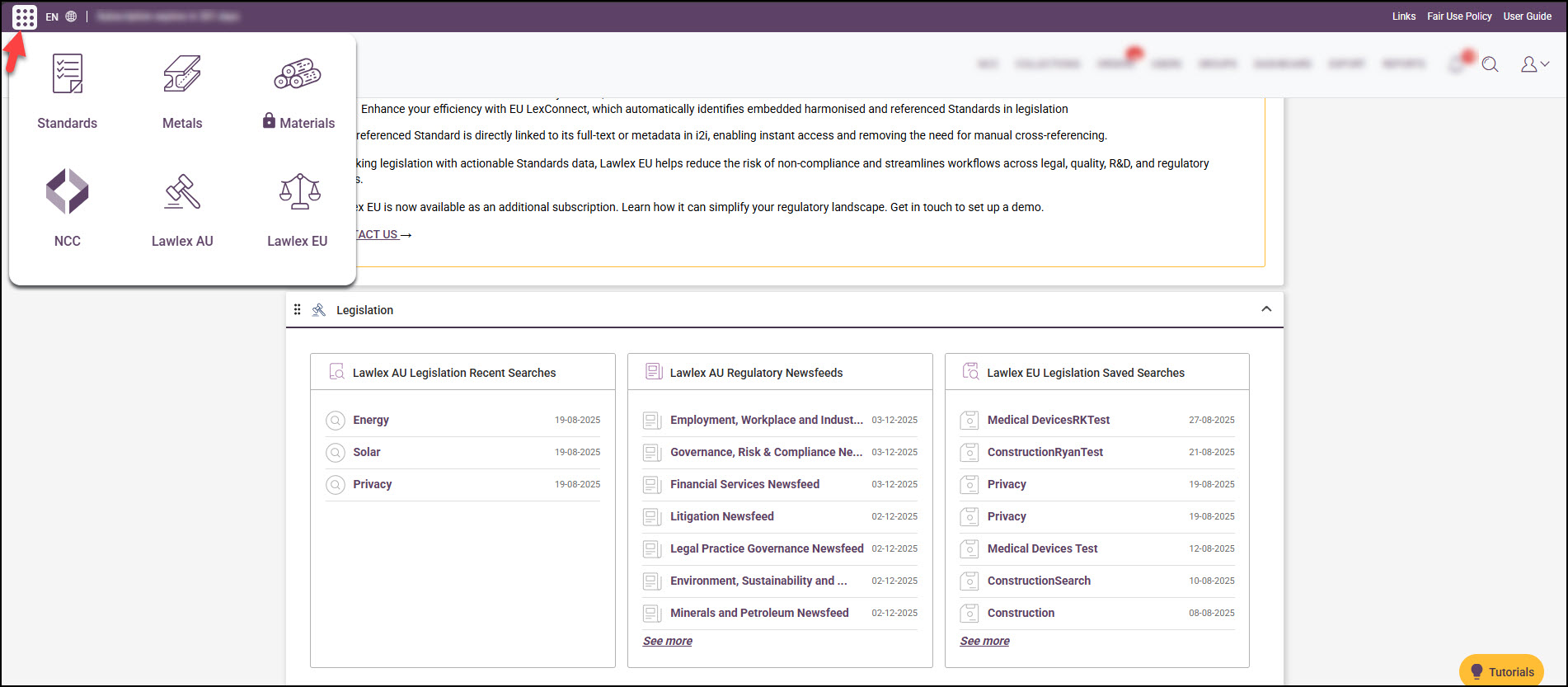Launch Lawlex EU scales icon
This screenshot has width=1568, height=687.
coord(298,191)
